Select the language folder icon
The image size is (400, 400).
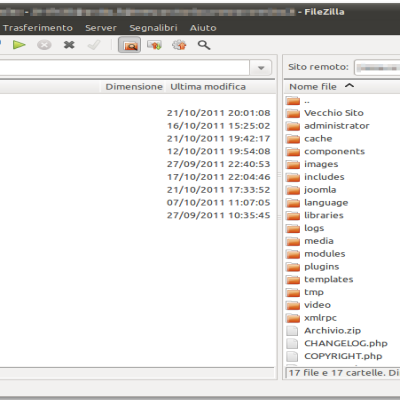[293, 203]
